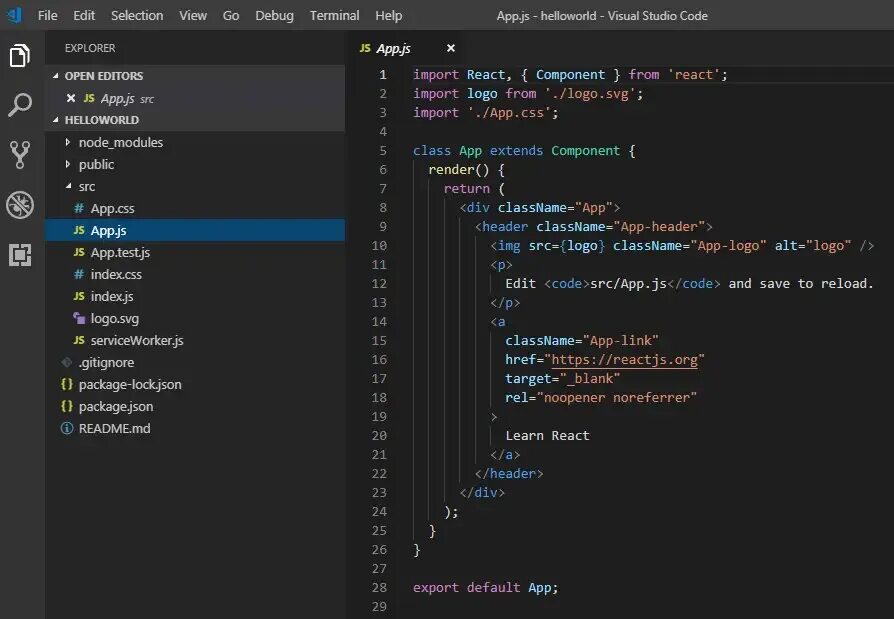894x619 pixels.
Task: Click the '_blank' target value
Action: (590, 378)
